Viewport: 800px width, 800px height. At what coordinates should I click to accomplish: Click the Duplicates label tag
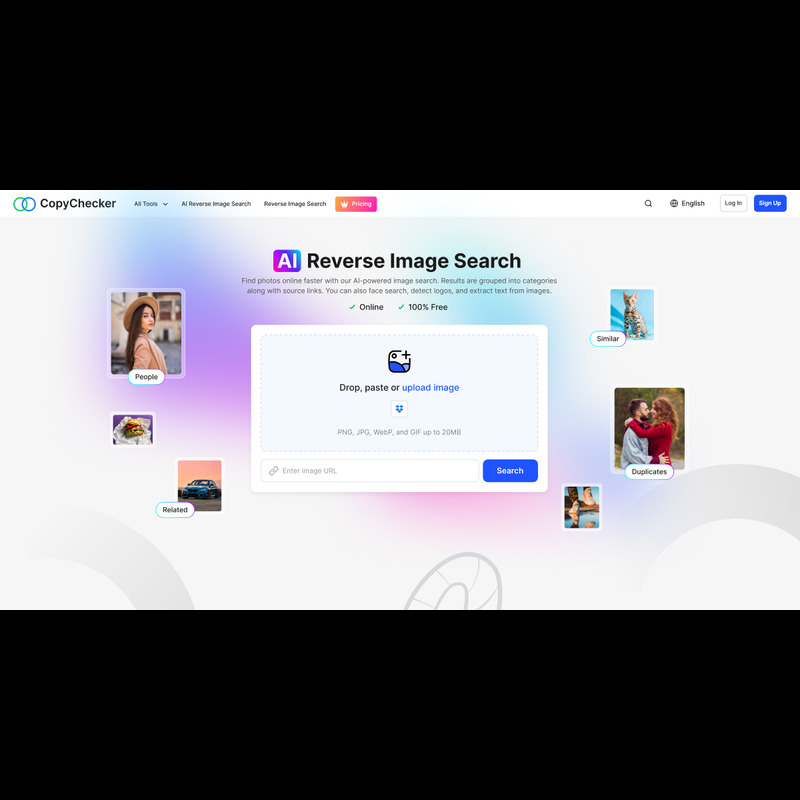[649, 472]
